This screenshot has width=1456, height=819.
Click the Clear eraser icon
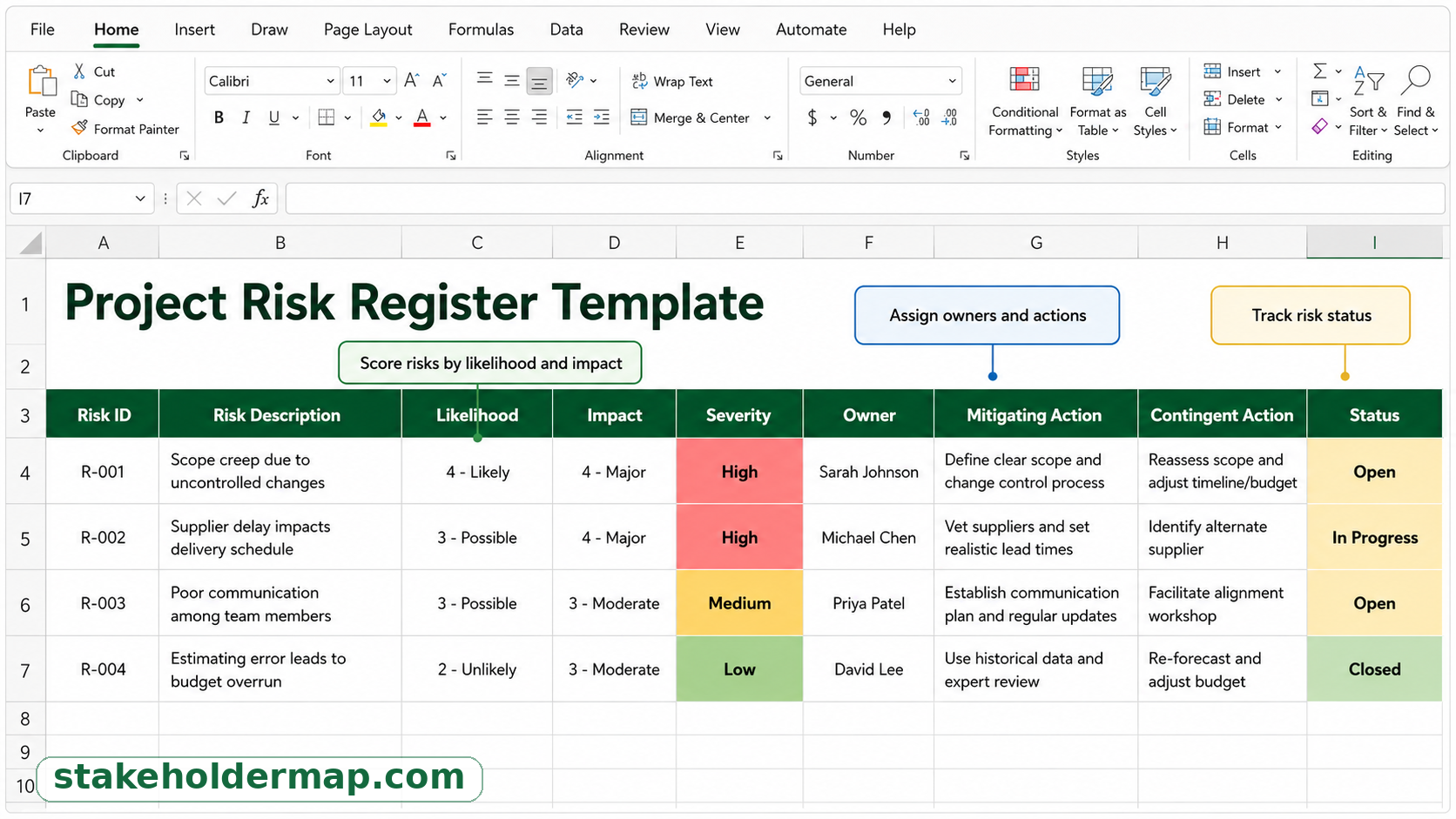pyautogui.click(x=1320, y=127)
